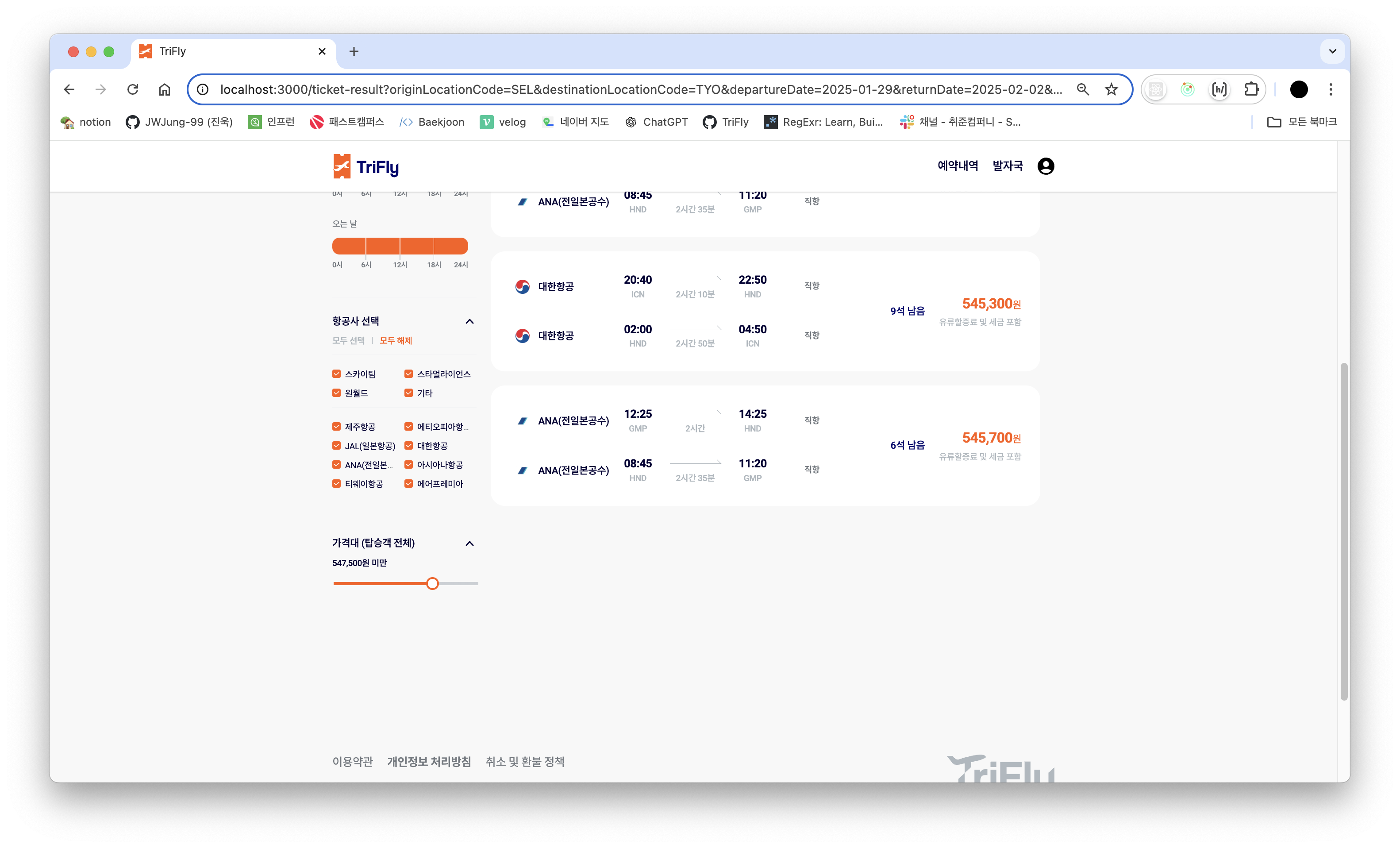
Task: Open the extensions puzzle icon
Action: [1251, 89]
